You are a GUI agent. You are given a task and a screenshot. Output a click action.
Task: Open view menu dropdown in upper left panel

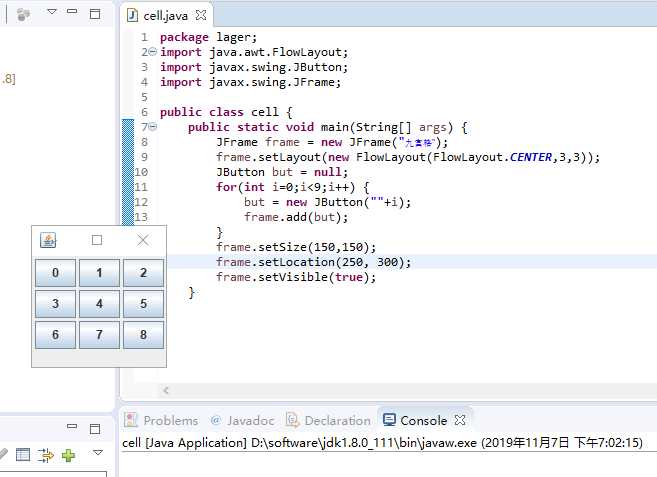click(52, 12)
